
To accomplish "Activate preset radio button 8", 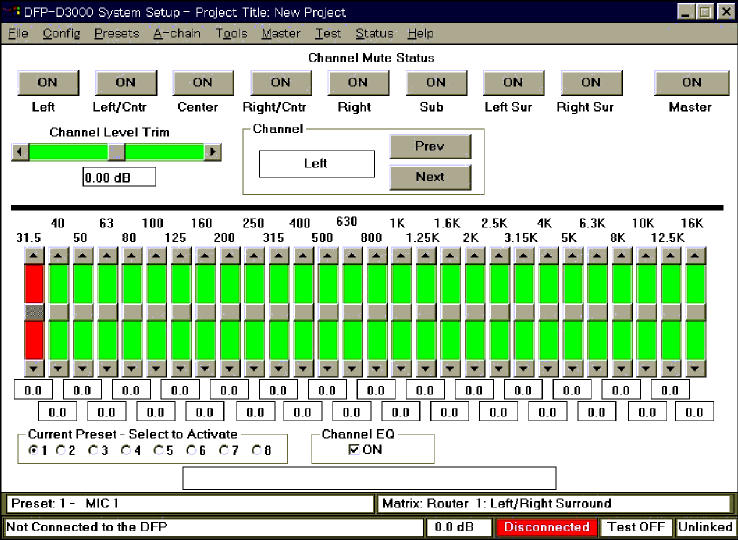I will 255,451.
